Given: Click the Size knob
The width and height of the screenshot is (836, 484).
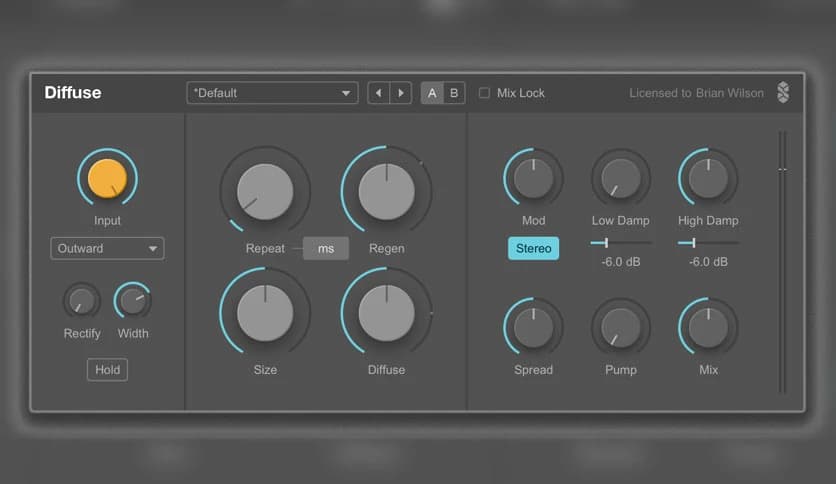Looking at the screenshot, I should [265, 313].
